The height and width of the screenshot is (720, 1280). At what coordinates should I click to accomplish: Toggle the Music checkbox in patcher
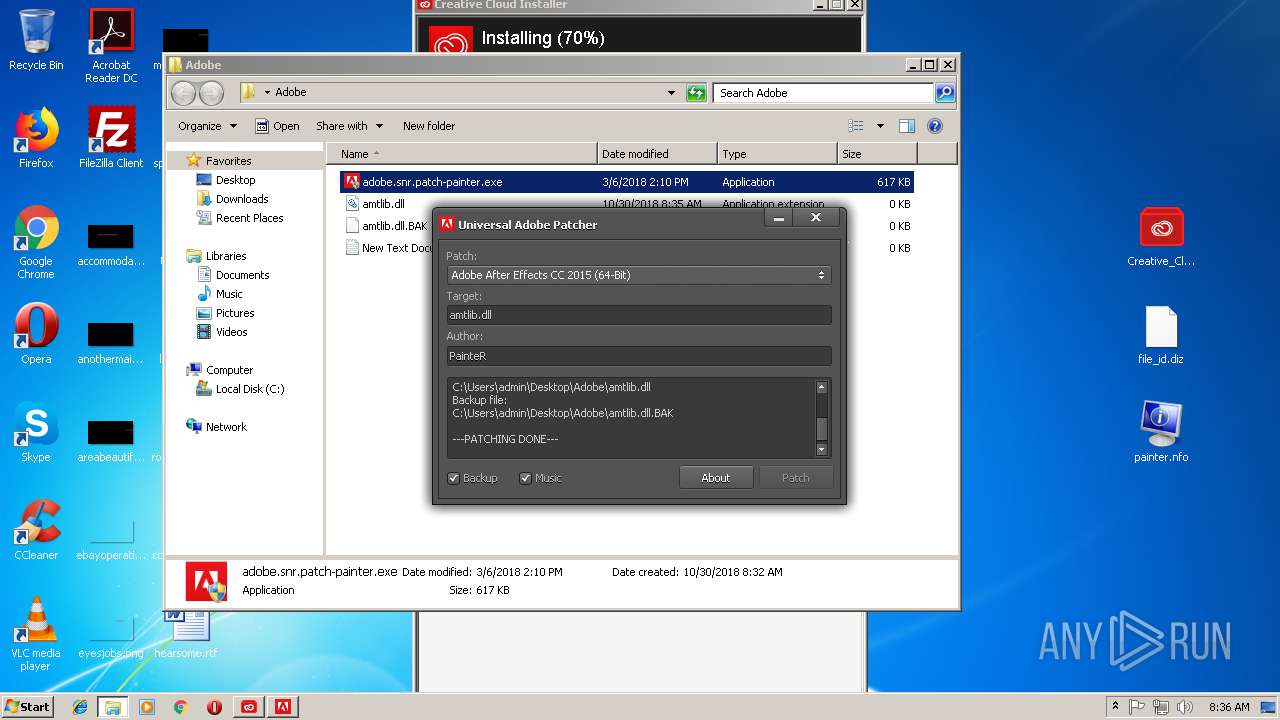coord(525,478)
